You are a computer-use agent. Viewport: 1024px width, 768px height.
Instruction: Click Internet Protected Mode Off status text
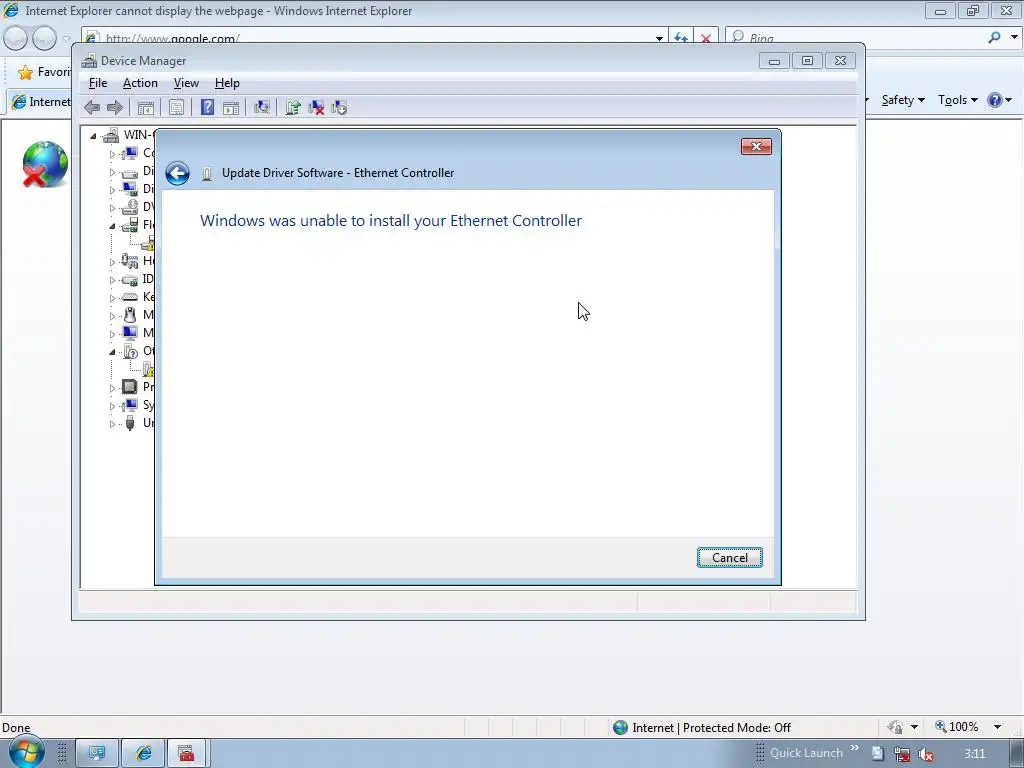click(711, 728)
